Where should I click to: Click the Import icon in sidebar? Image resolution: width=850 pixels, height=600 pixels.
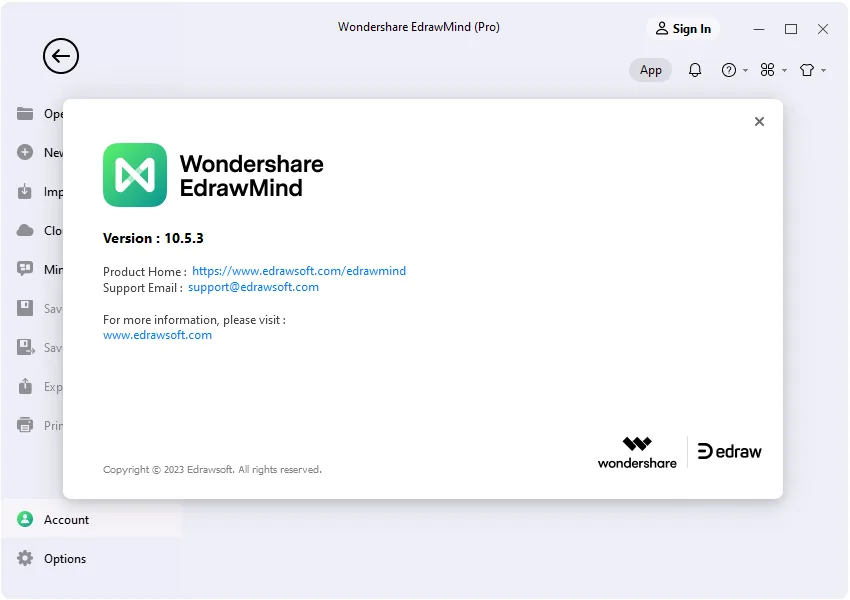(25, 191)
